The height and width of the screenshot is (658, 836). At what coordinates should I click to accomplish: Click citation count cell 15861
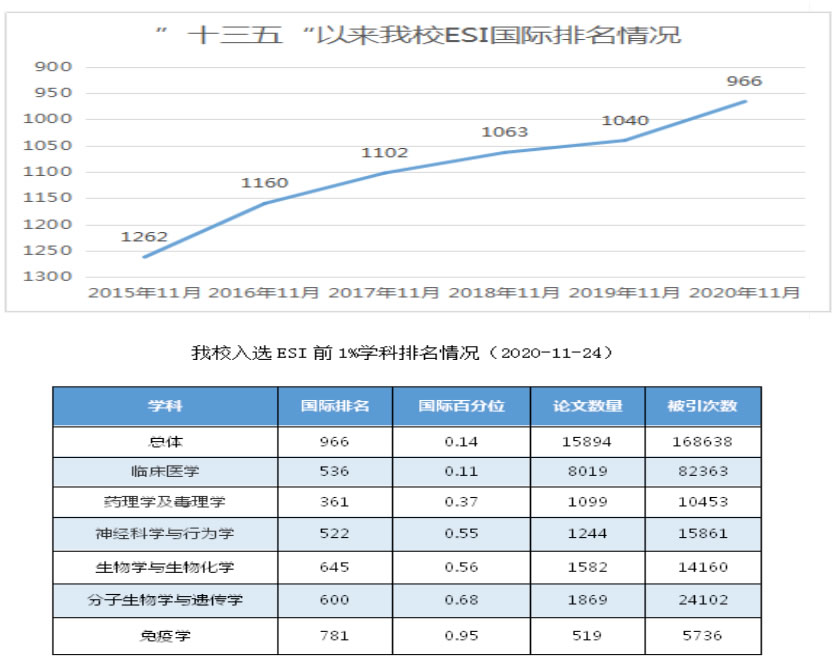click(703, 534)
